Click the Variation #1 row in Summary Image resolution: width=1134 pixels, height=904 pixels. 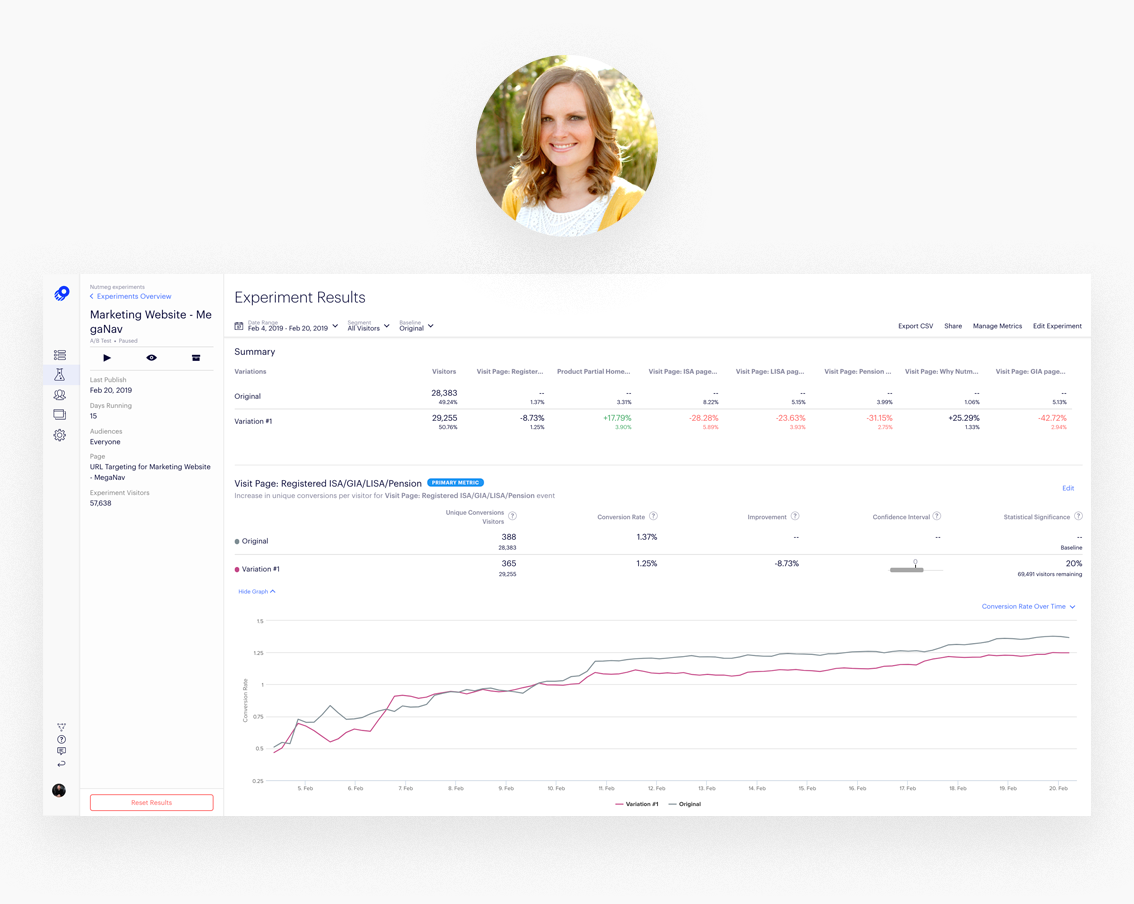click(x=651, y=422)
